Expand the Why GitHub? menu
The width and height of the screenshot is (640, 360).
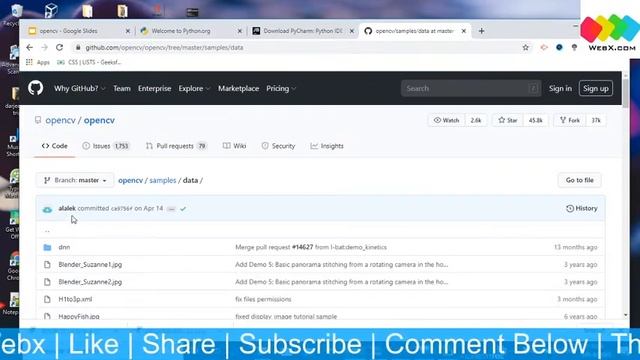coord(80,88)
